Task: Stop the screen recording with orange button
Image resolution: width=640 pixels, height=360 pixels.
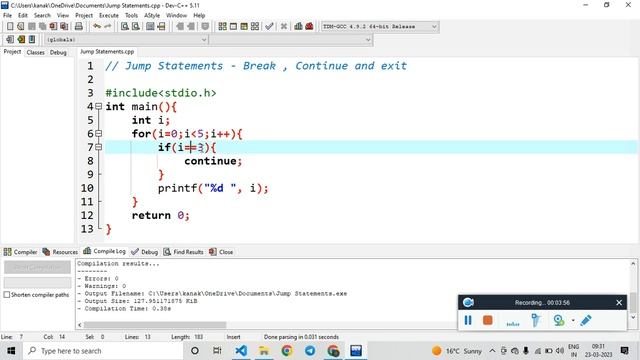Action: pyautogui.click(x=488, y=320)
